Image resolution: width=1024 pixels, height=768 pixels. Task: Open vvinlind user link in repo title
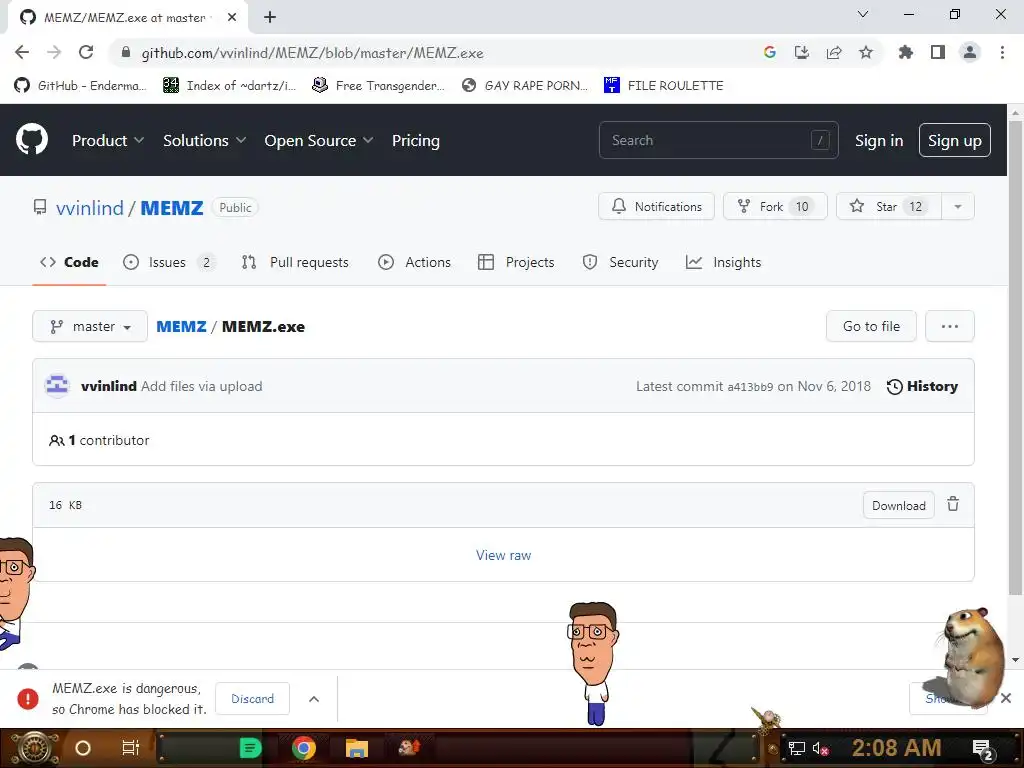pos(89,208)
